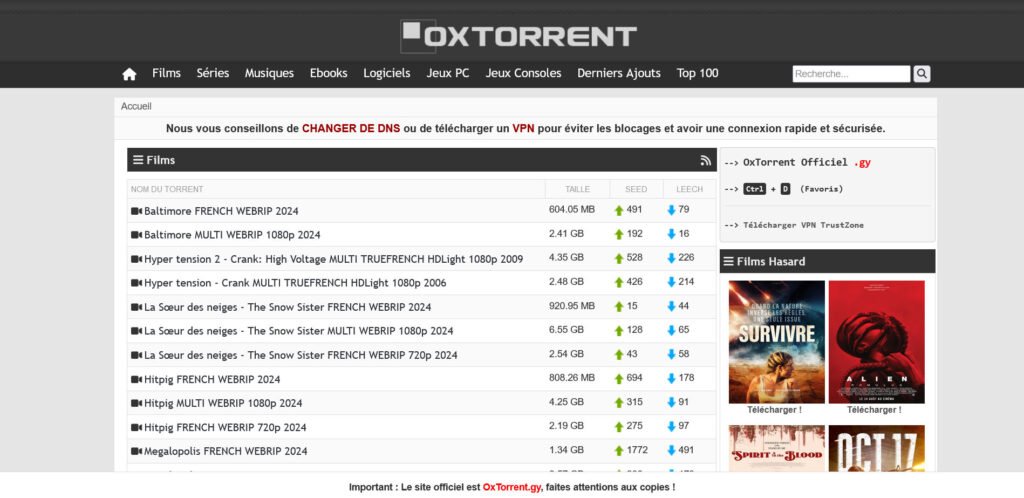Open Hitpig FRENCH WEBRIP 720p 2024 torrent
This screenshot has width=1024, height=498.
pyautogui.click(x=225, y=428)
